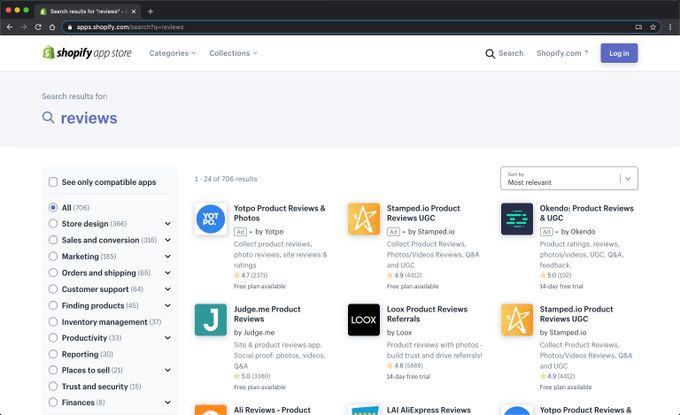Select the Finding products filter
Viewport: 680px width, 415px height.
click(53, 305)
